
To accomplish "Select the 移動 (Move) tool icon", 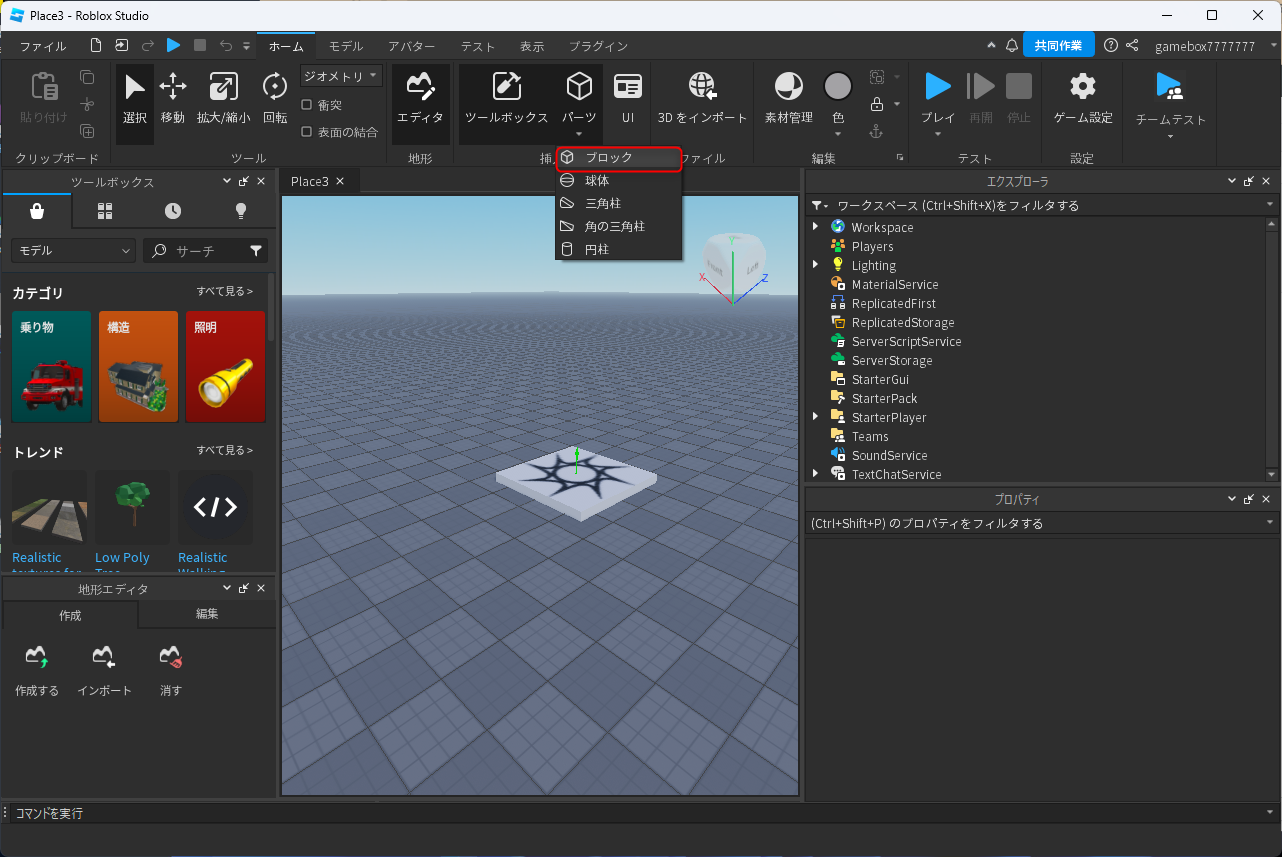I will [173, 88].
